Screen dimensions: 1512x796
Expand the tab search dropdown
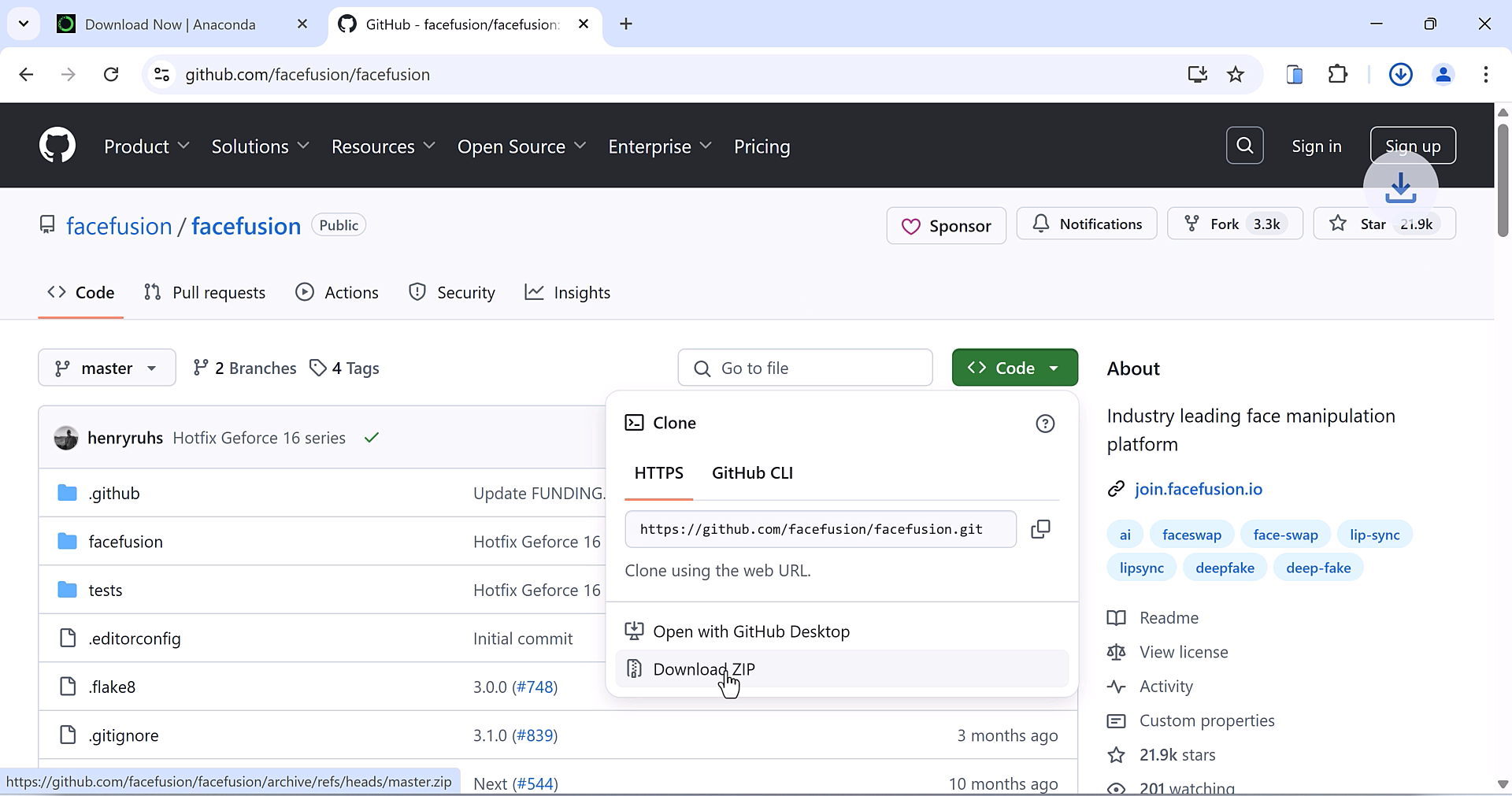24,24
